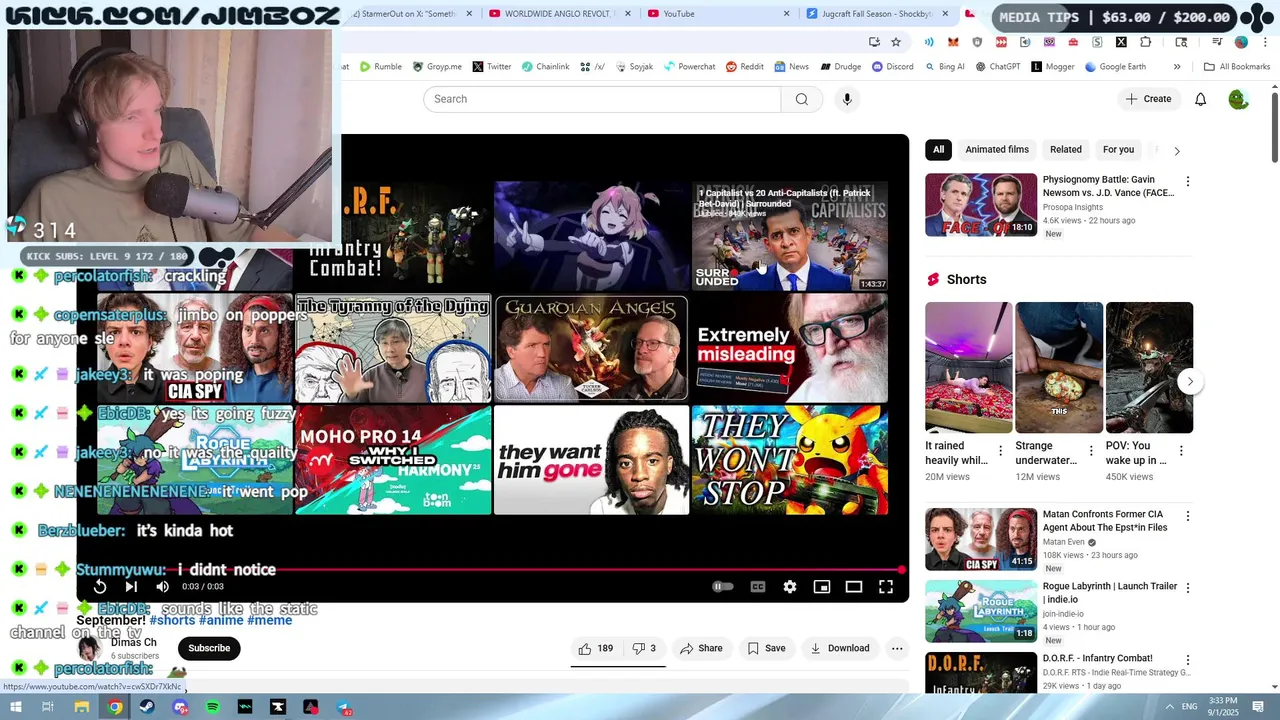Select the All filter chip

[x=938, y=150]
